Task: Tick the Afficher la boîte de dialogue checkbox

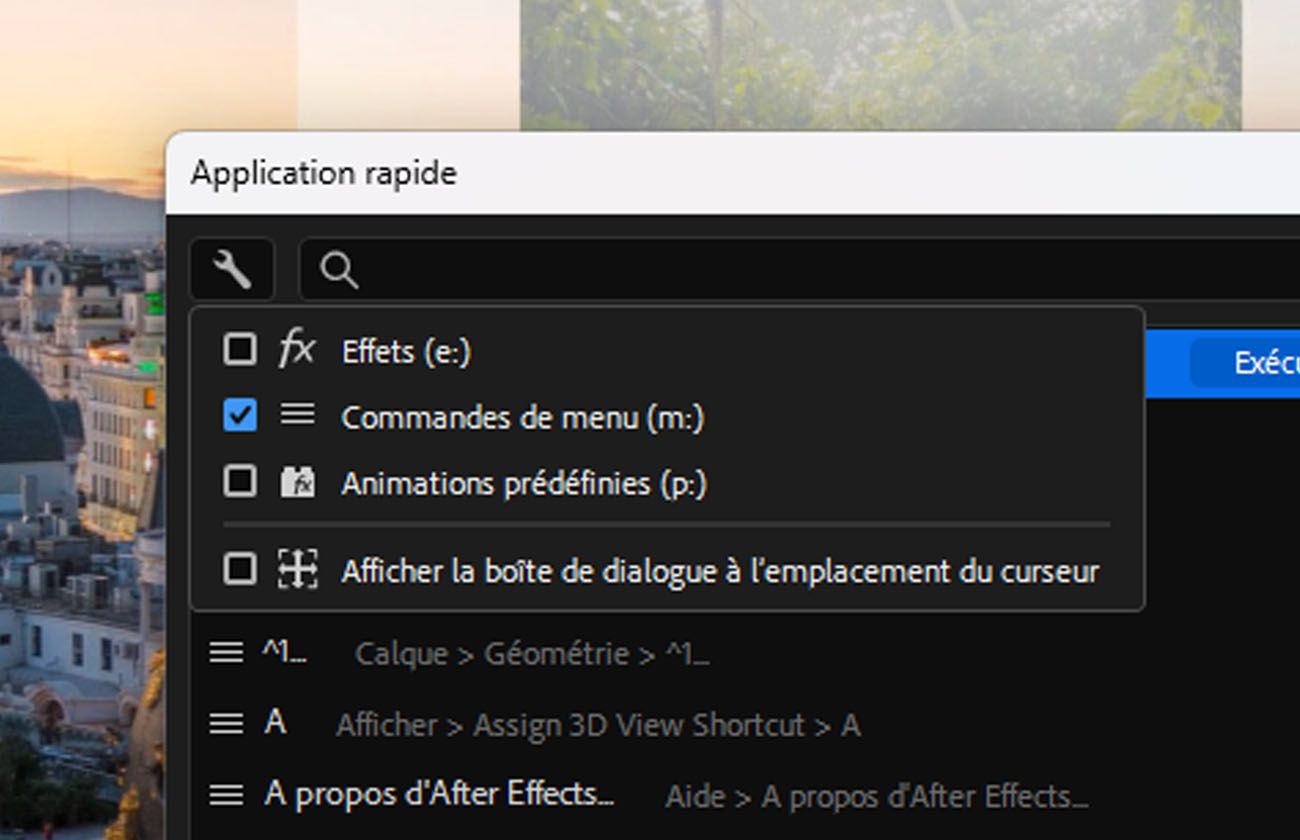Action: tap(240, 570)
